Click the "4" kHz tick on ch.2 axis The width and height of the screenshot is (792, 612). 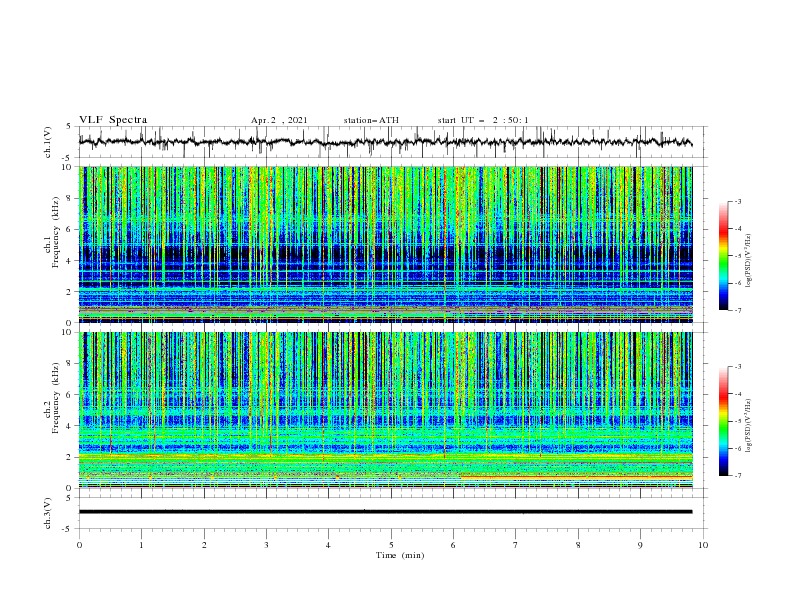tap(70, 426)
